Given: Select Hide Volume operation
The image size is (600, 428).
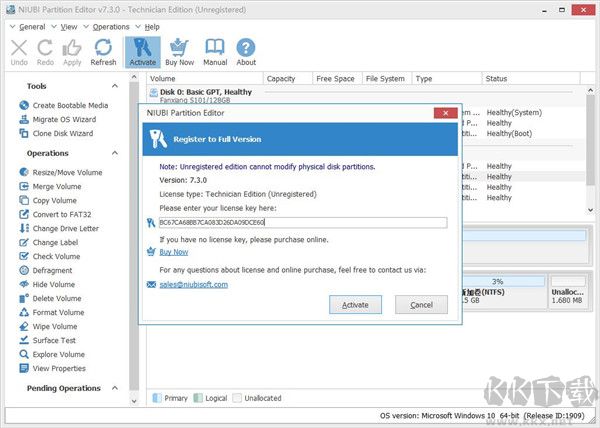Looking at the screenshot, I should [x=47, y=284].
